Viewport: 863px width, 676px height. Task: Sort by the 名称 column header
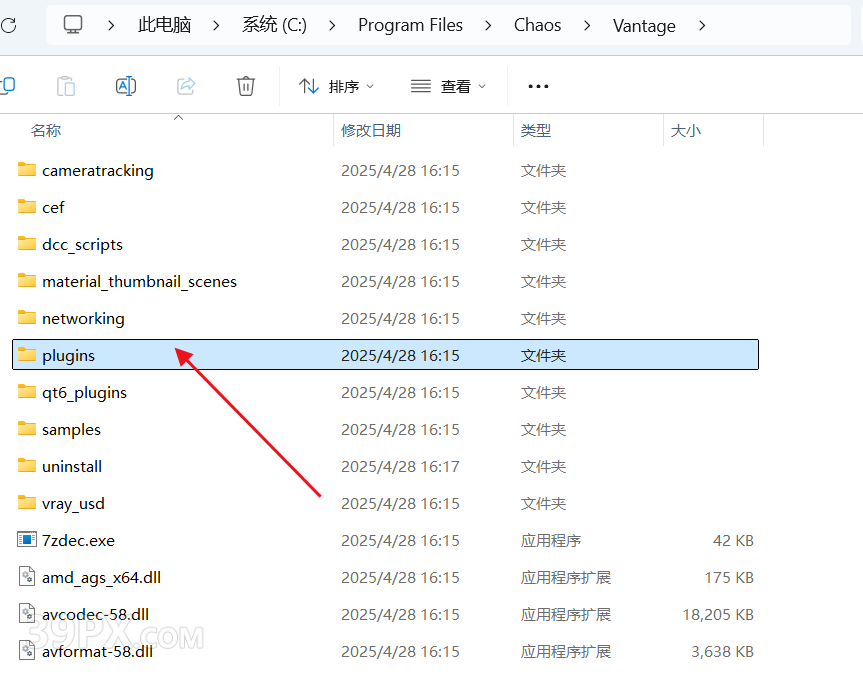46,130
